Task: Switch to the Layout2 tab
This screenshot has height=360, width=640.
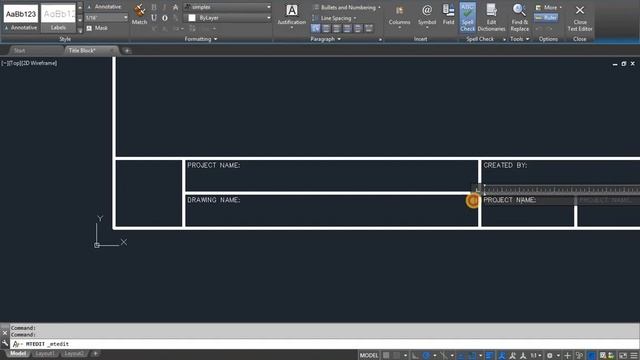Action: [x=74, y=353]
